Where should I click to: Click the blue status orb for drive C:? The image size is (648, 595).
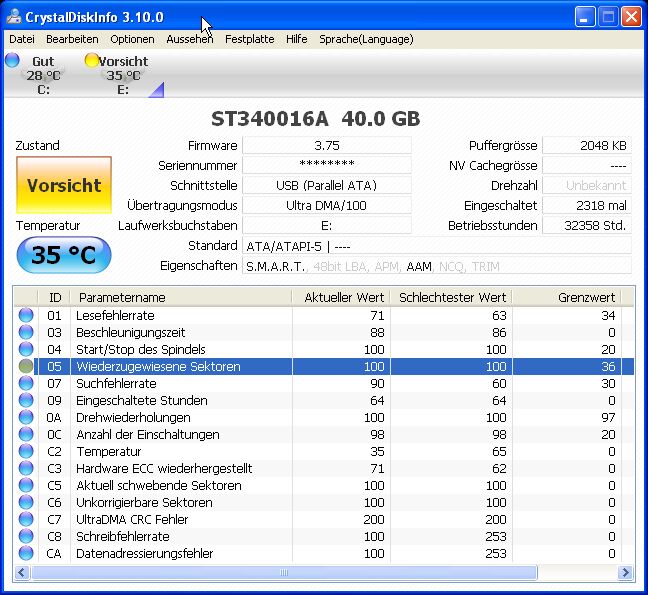(x=12, y=60)
